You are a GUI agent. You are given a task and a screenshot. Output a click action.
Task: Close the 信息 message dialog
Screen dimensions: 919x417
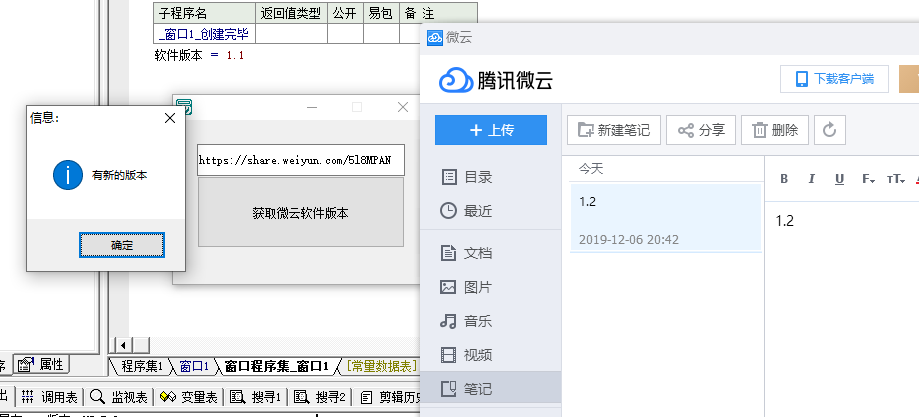click(170, 118)
